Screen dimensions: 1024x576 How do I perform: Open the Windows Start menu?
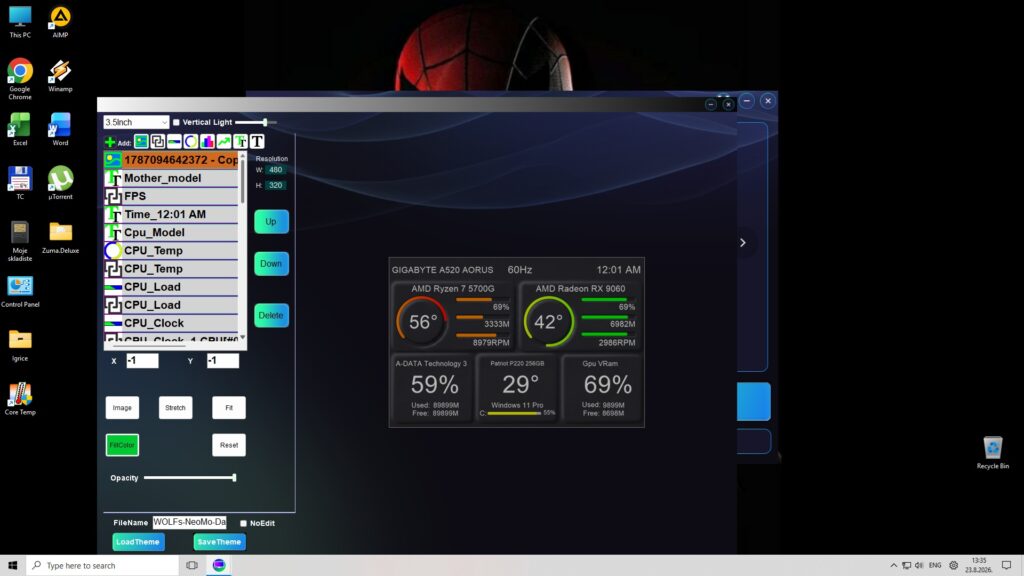tap(12, 566)
